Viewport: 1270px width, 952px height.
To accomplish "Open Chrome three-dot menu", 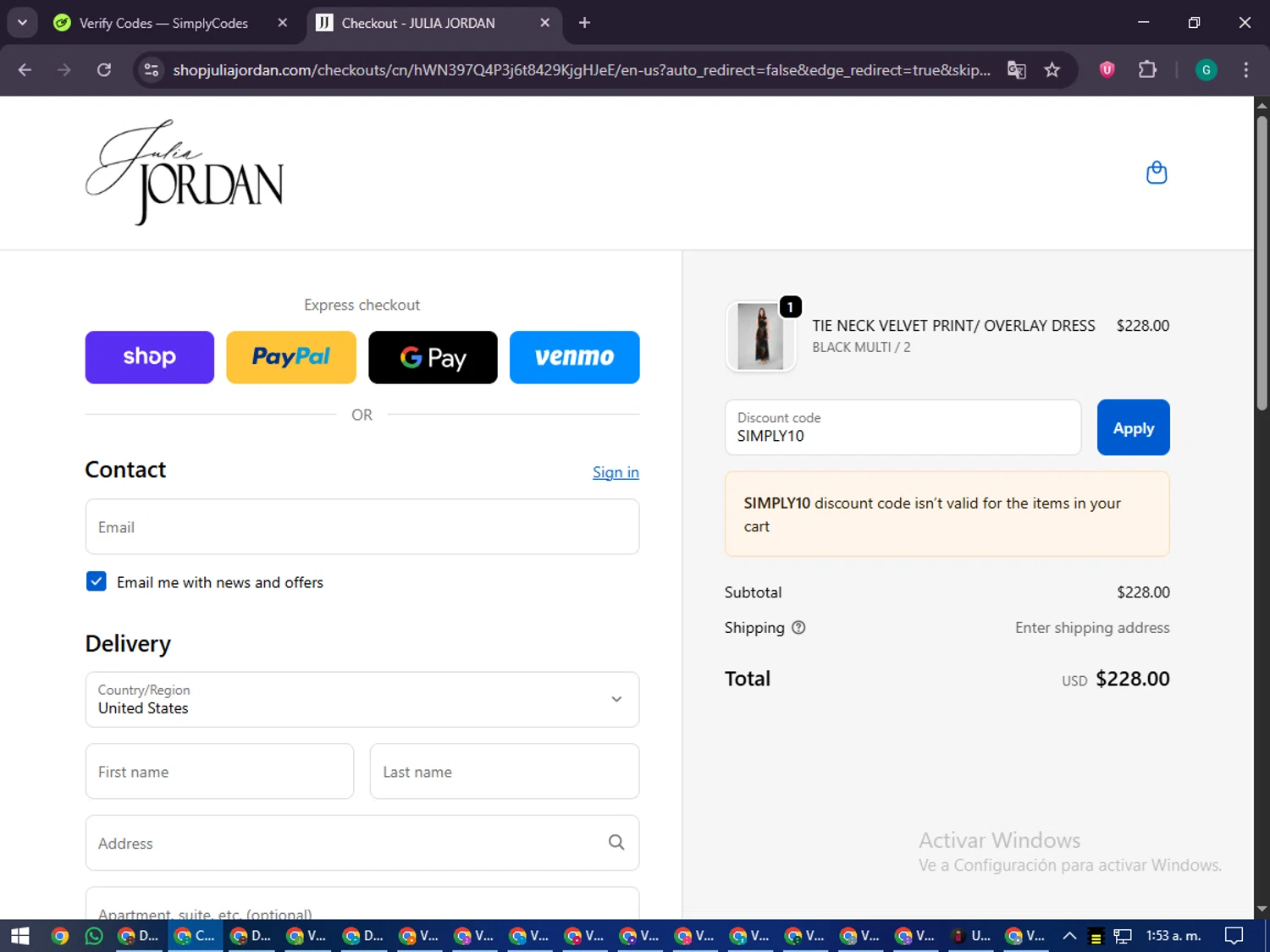I will click(1245, 70).
